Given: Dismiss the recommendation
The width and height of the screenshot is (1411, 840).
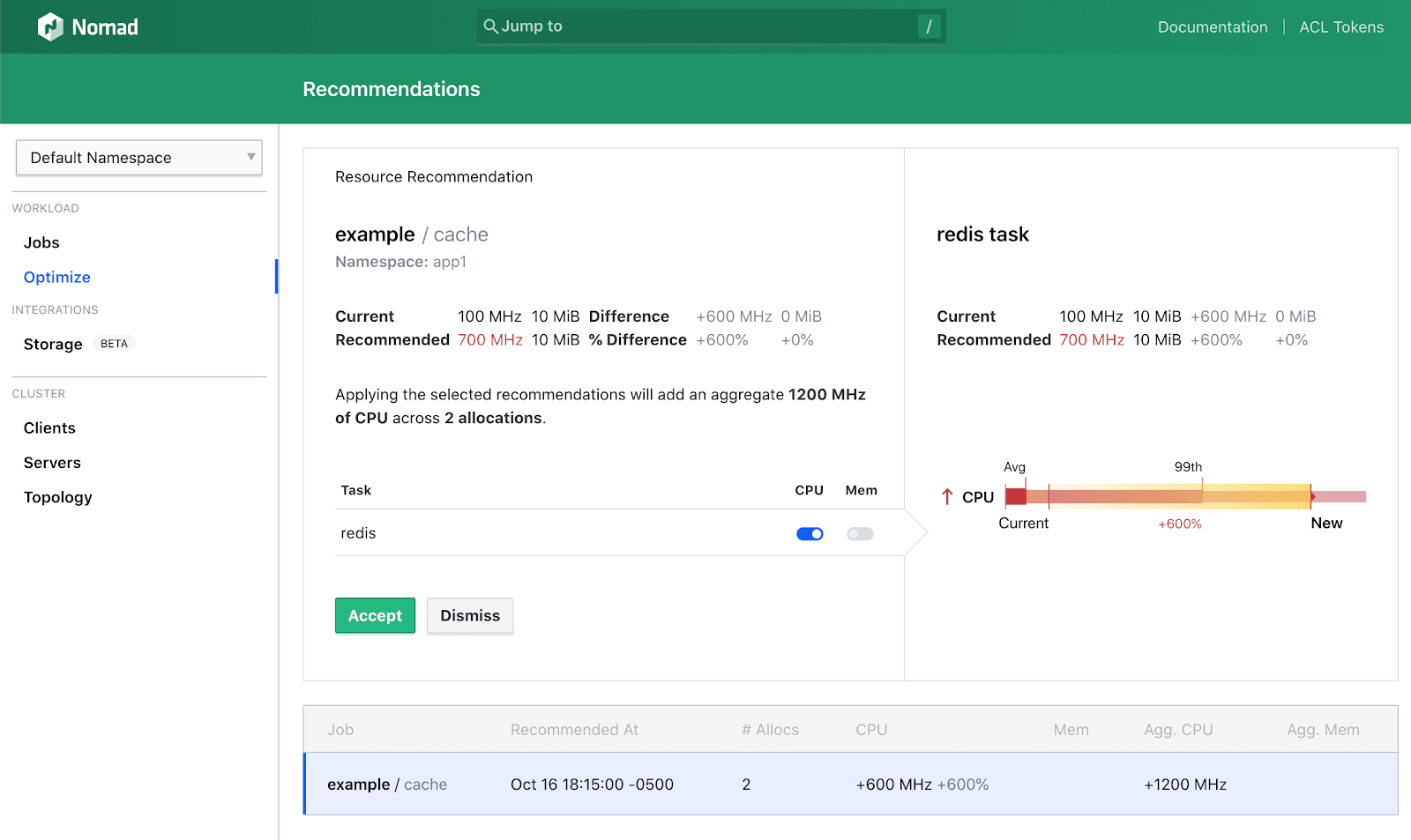Looking at the screenshot, I should 470,615.
